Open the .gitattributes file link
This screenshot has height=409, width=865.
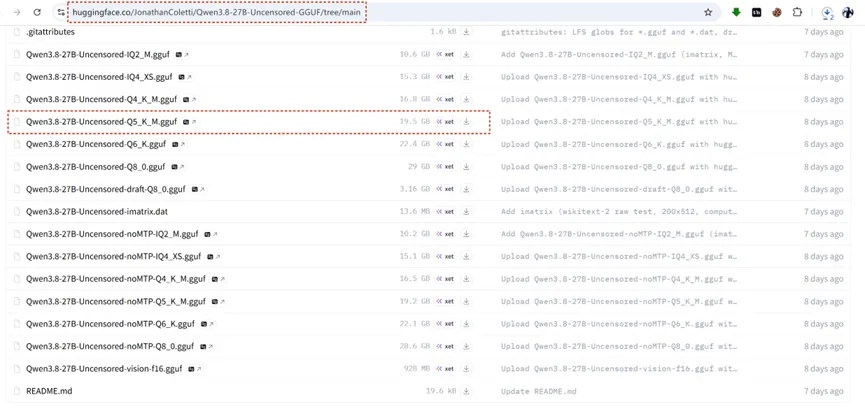click(50, 32)
